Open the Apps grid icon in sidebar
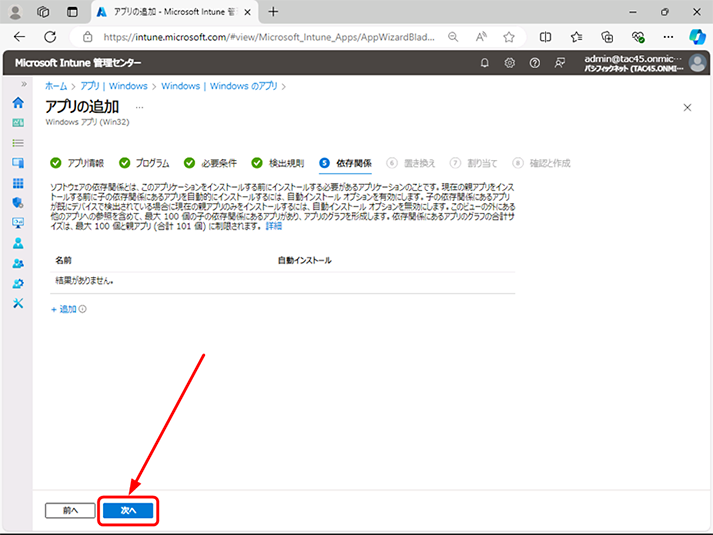Viewport: 713px width, 535px height. coord(18,183)
